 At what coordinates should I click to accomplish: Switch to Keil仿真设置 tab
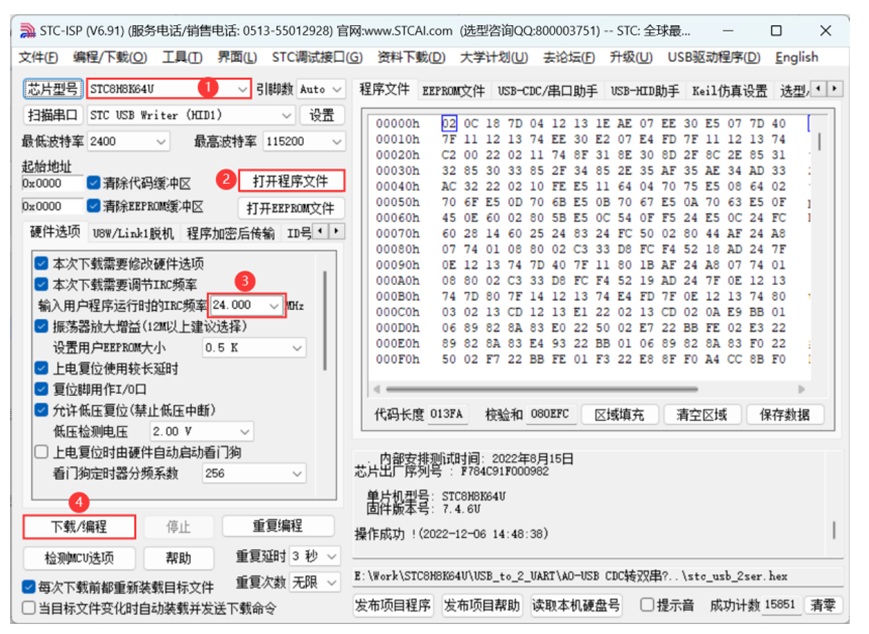(729, 91)
